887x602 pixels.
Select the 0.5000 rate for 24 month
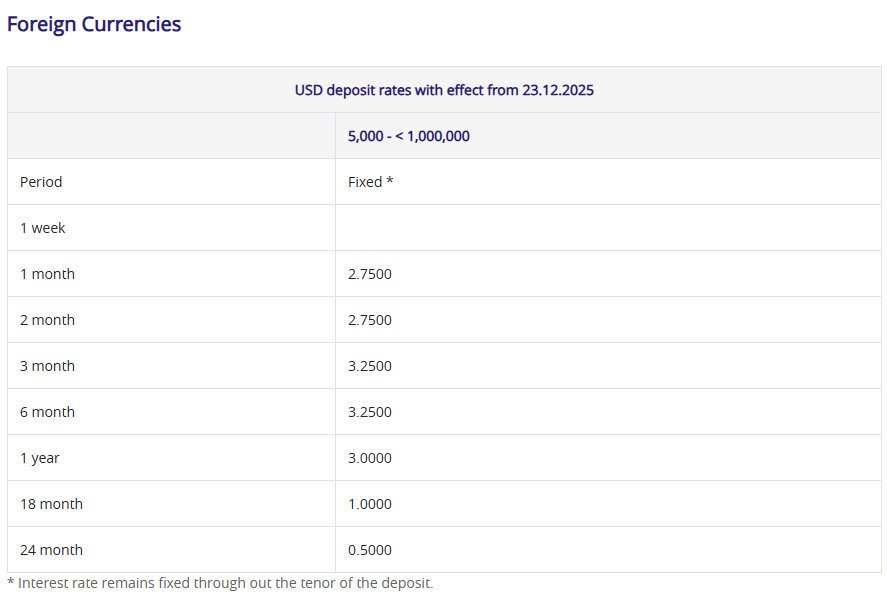(x=370, y=550)
